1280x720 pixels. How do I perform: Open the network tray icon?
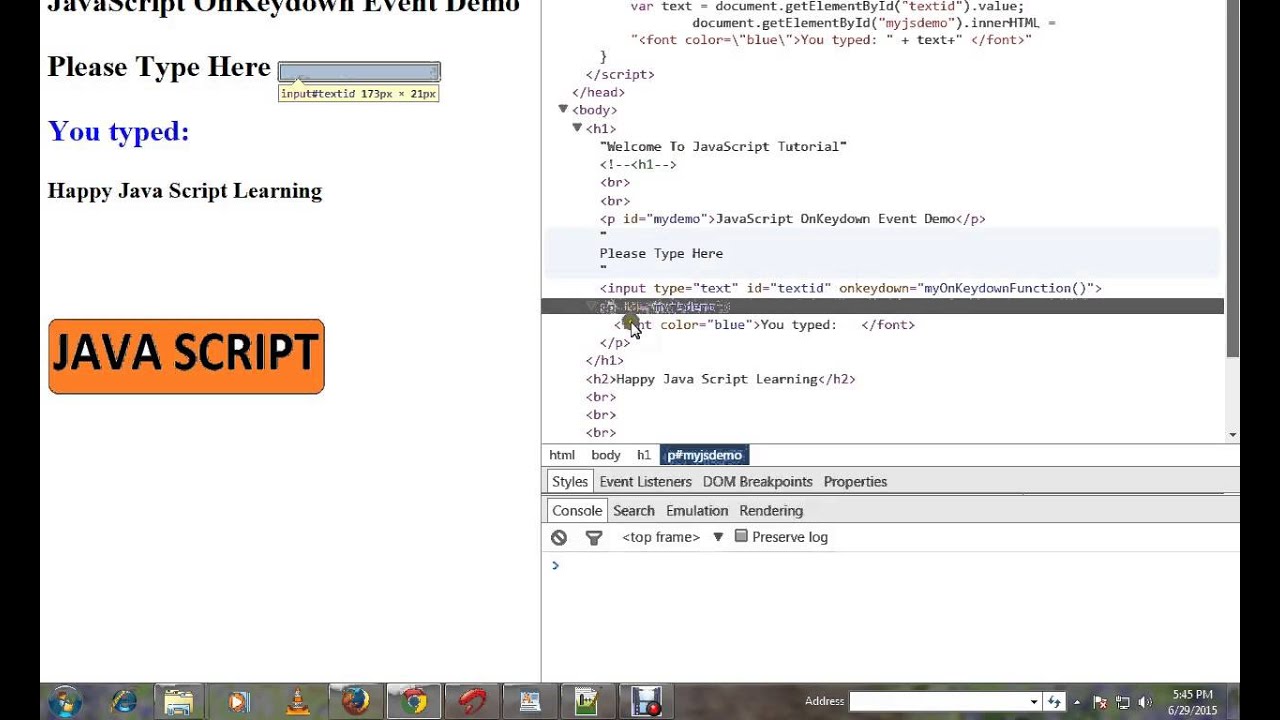(1123, 702)
